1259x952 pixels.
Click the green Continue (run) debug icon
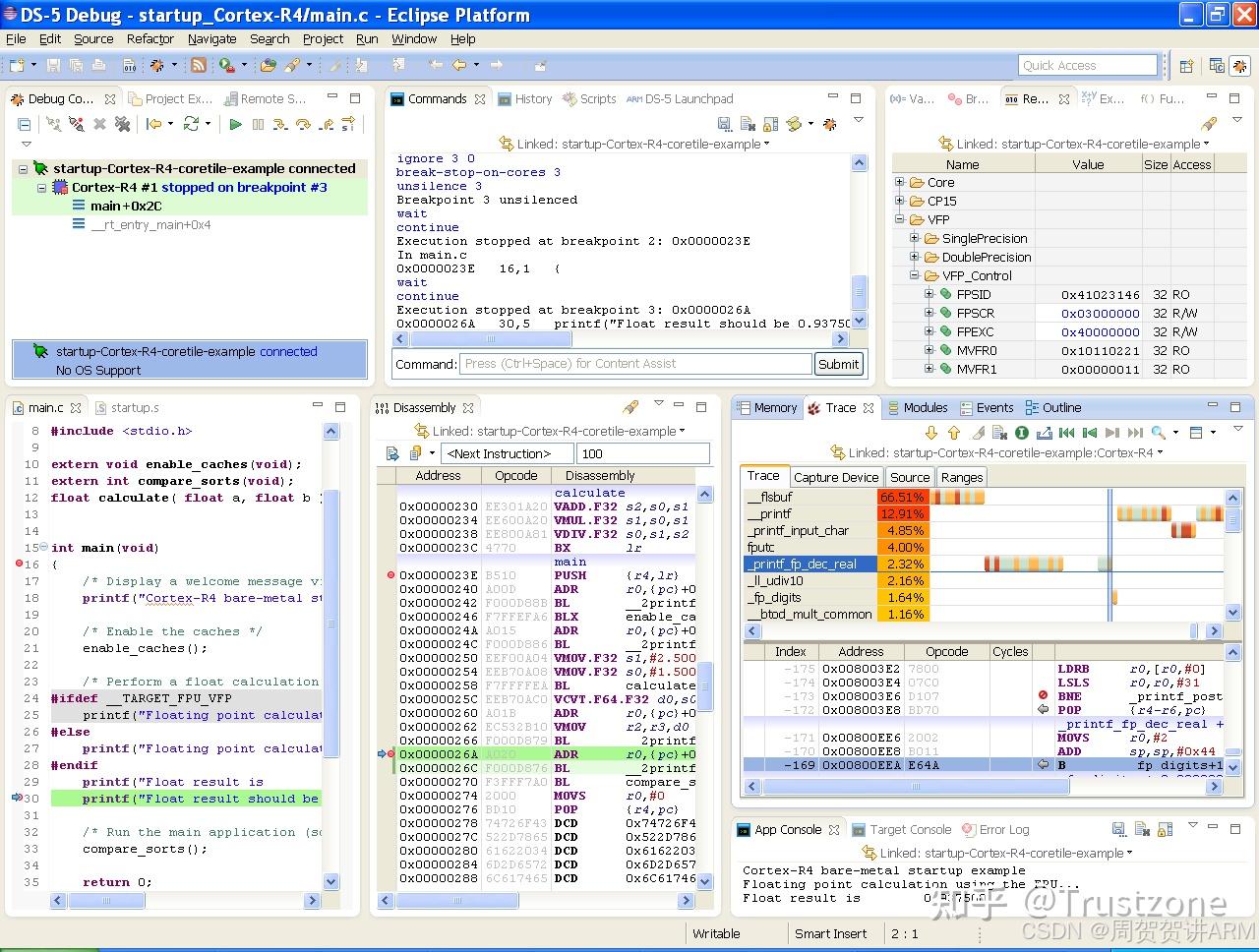(235, 124)
